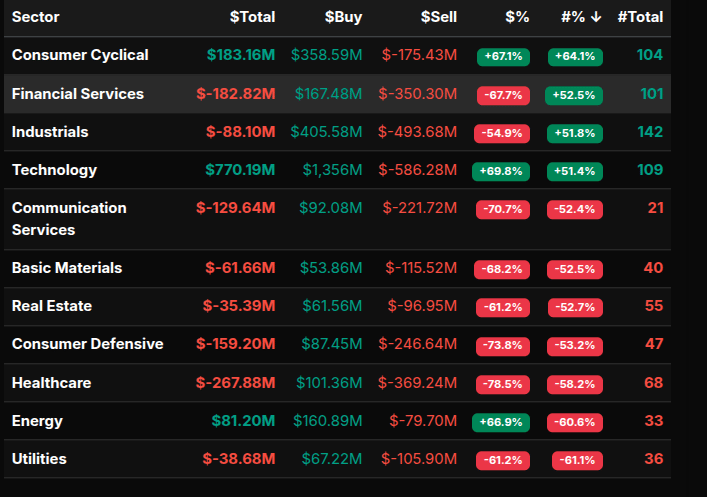Open the Technology sector

[x=55, y=170]
